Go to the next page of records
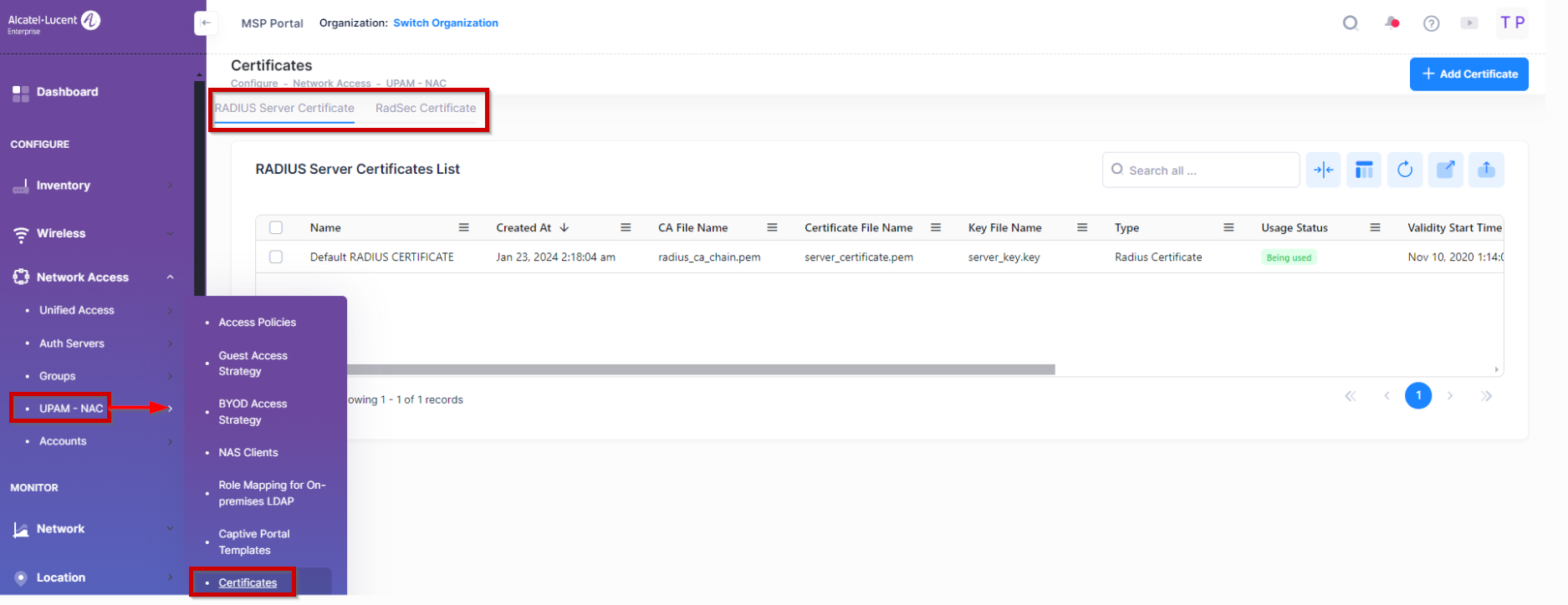Image resolution: width=1568 pixels, height=605 pixels. tap(1450, 396)
